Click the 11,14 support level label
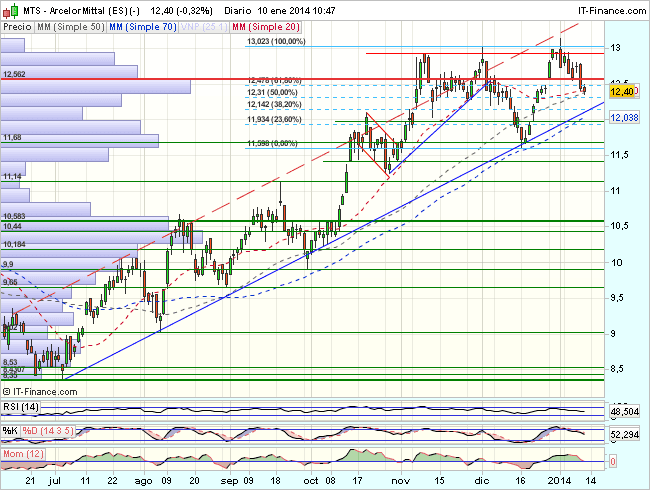Image resolution: width=650 pixels, height=490 pixels. click(12, 177)
